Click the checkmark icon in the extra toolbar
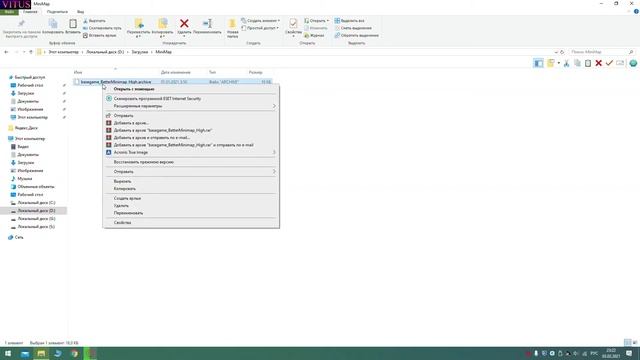 point(609,63)
